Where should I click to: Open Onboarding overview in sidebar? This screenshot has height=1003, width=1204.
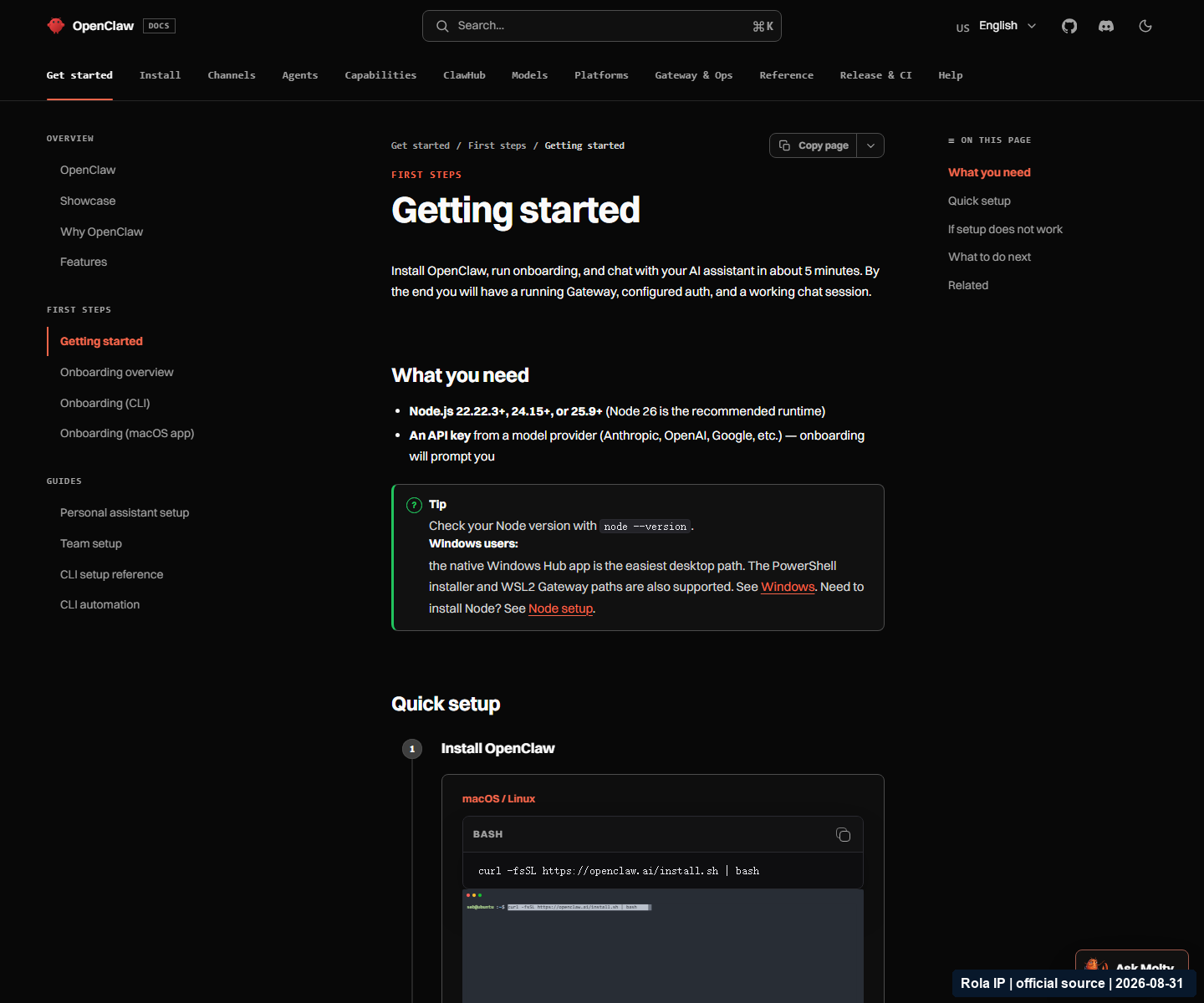(117, 372)
